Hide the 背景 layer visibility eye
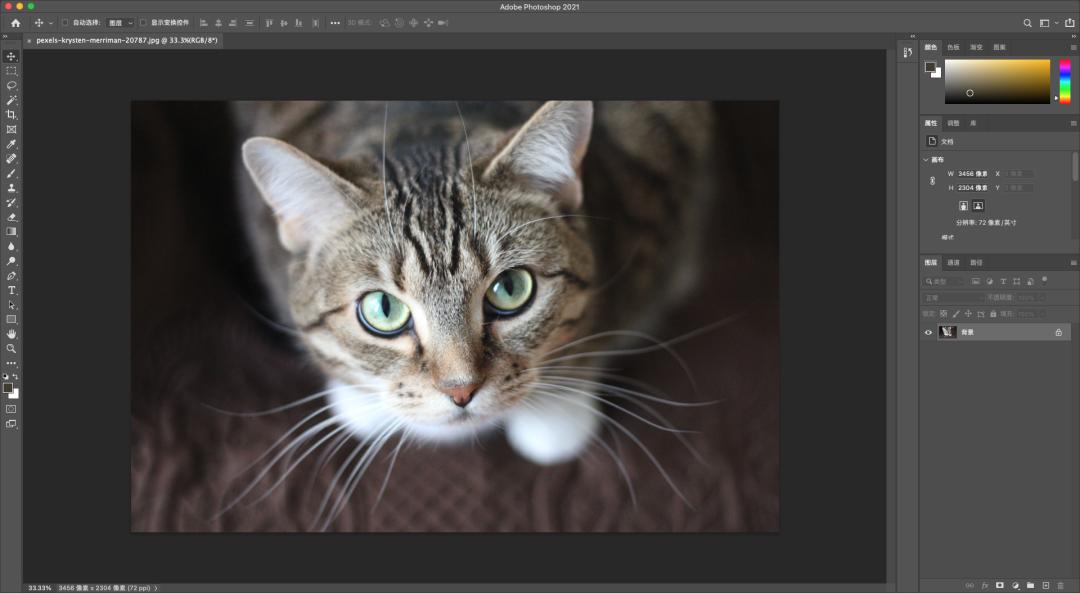This screenshot has height=593, width=1080. click(929, 331)
